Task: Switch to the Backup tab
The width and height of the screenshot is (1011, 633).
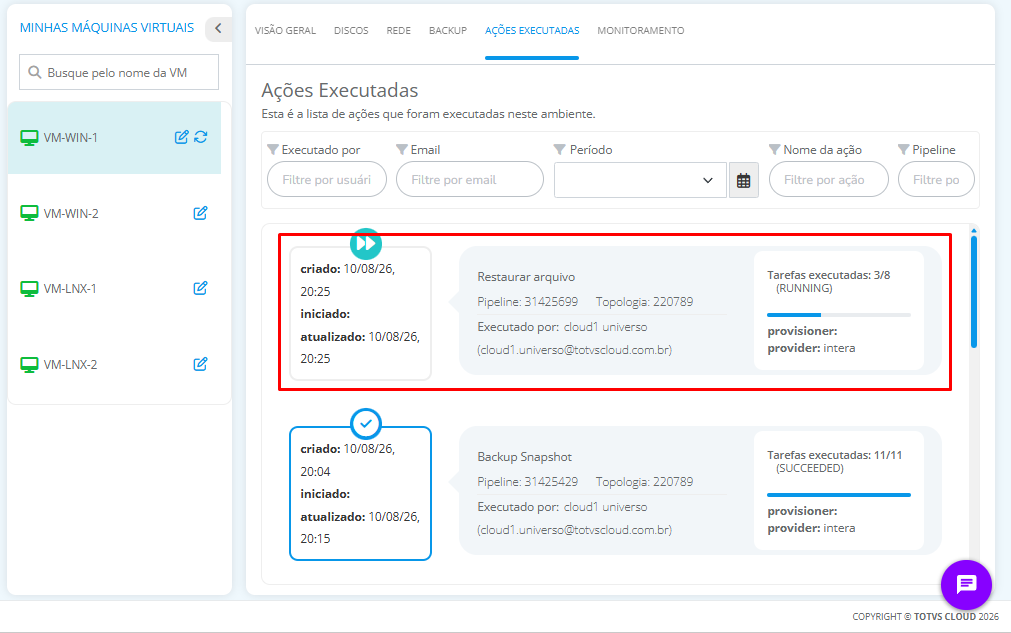Action: tap(447, 30)
